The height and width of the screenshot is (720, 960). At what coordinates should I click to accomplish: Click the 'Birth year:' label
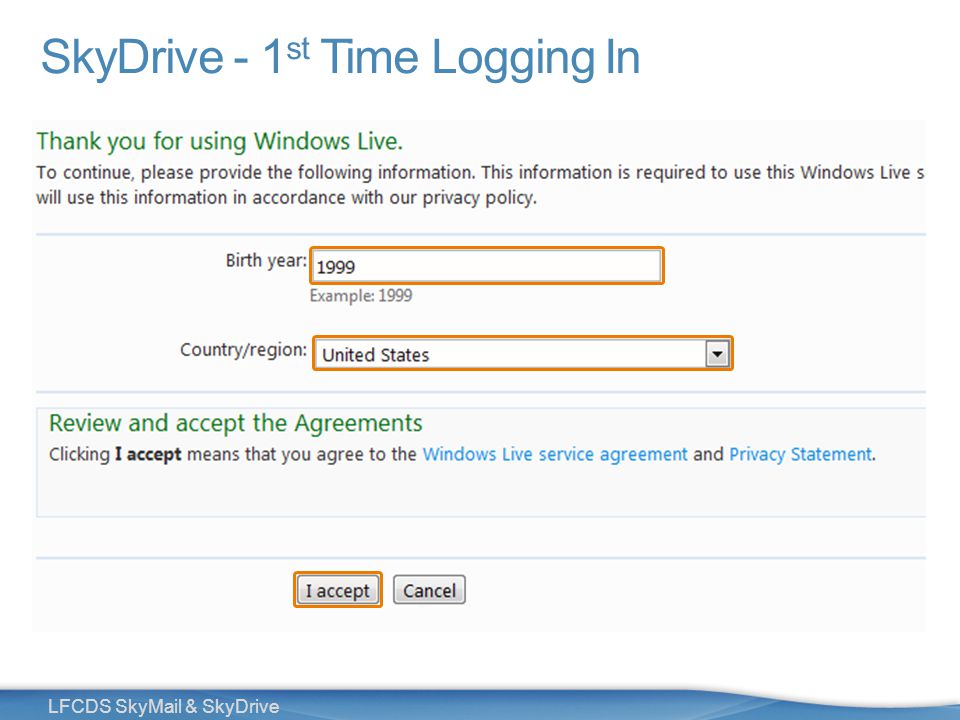pos(266,261)
